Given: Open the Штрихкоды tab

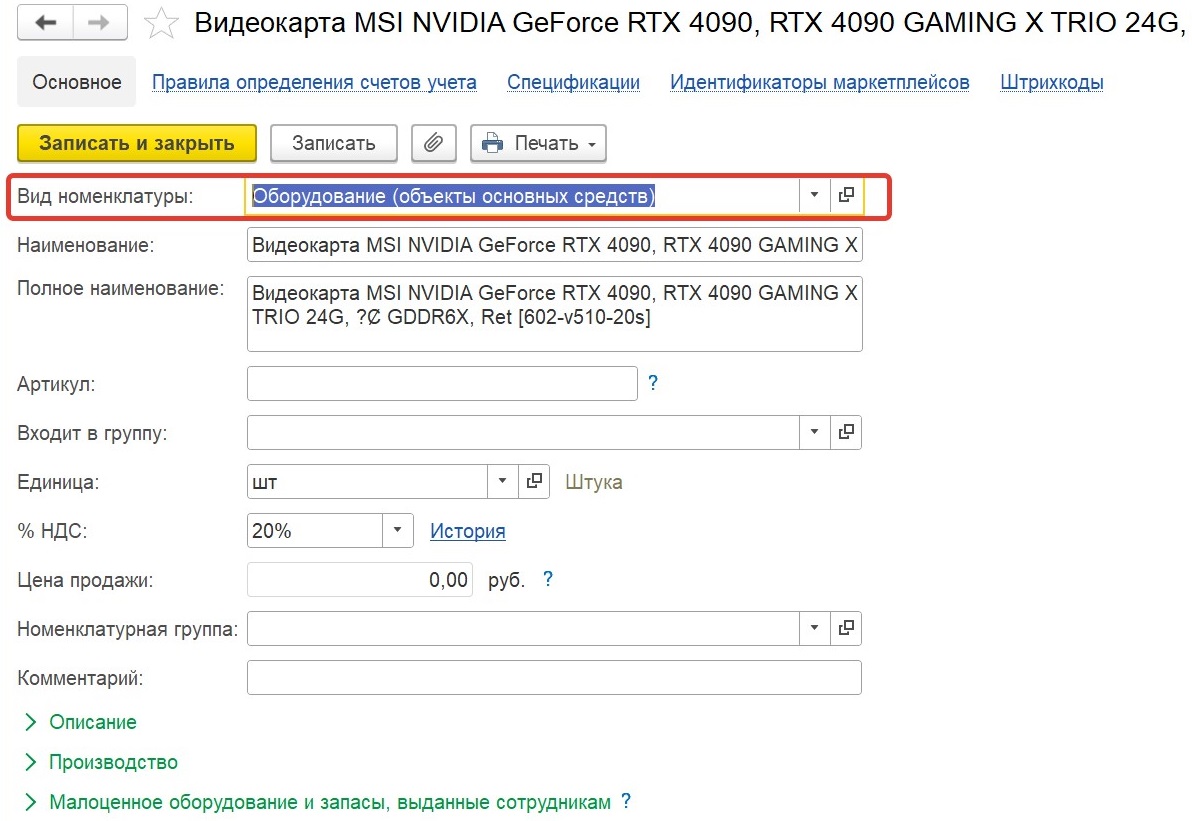Looking at the screenshot, I should 1051,82.
